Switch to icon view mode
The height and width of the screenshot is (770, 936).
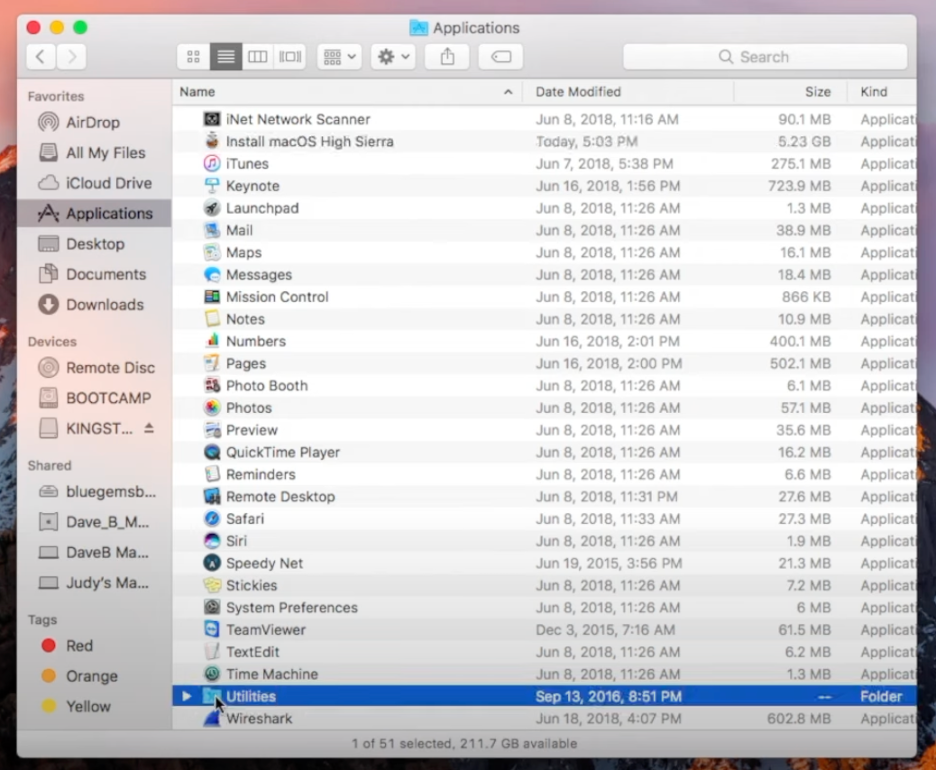coord(193,57)
